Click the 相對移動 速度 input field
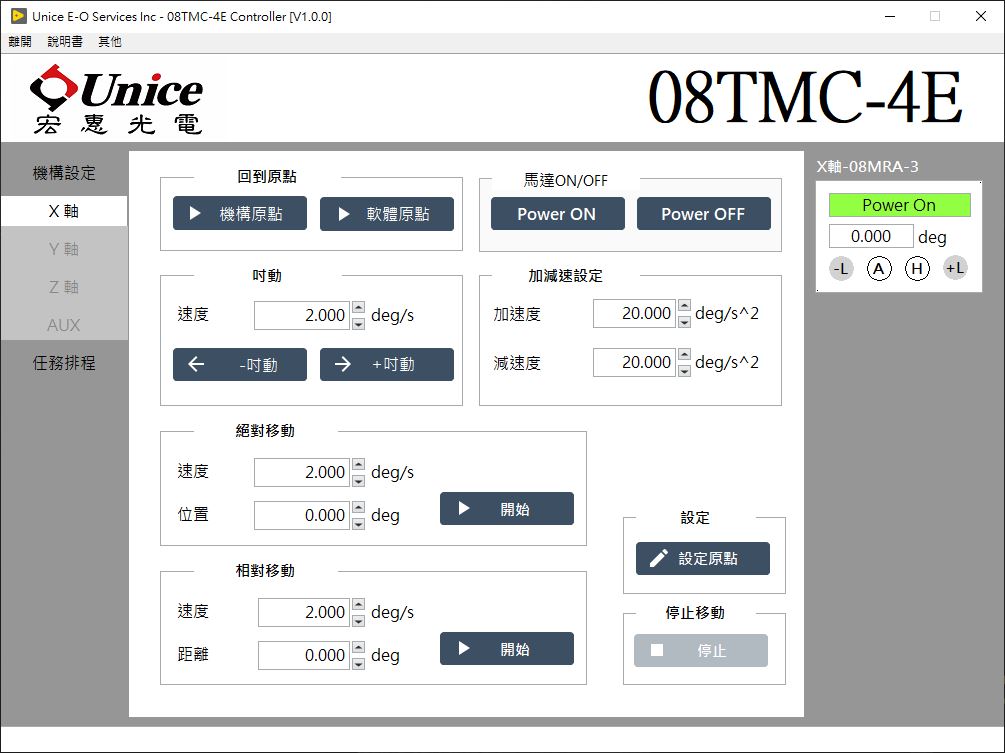The height and width of the screenshot is (753, 1005). (304, 612)
